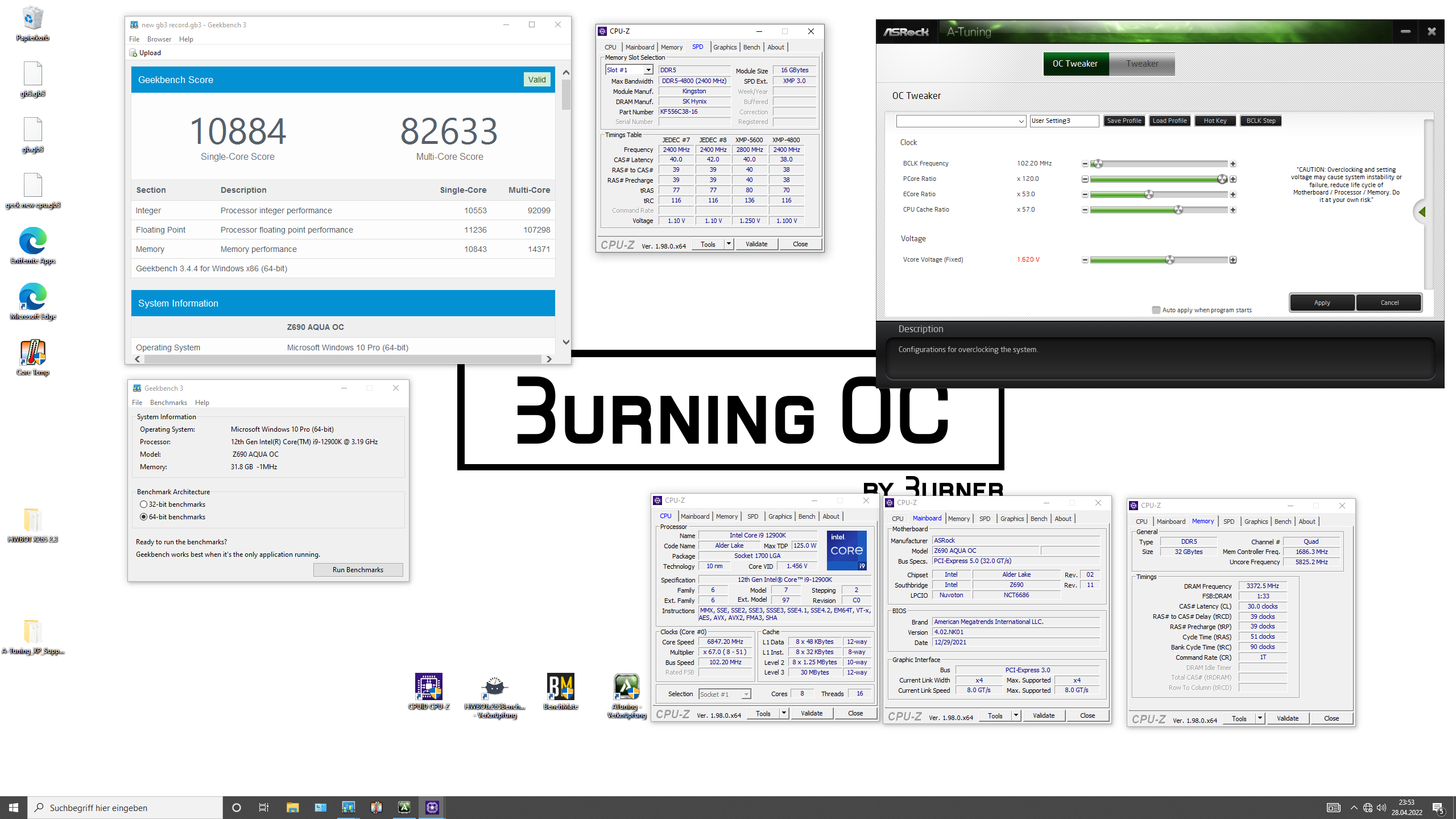The width and height of the screenshot is (1456, 819).
Task: Open File Explorer from taskbar
Action: click(292, 808)
